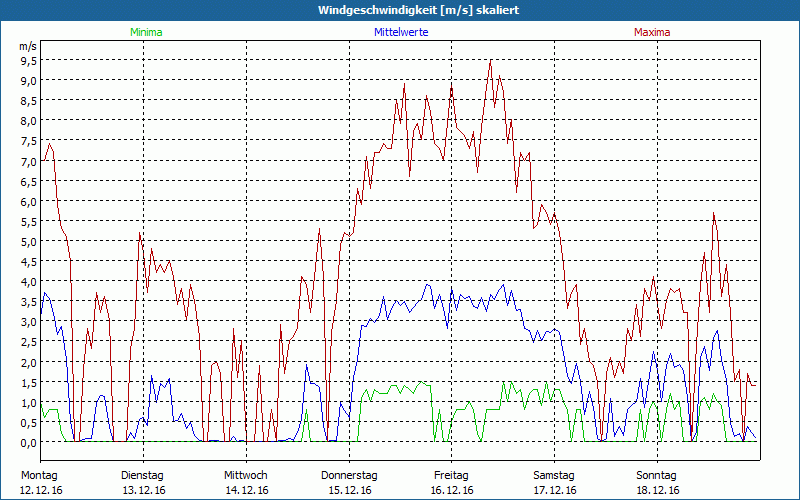The width and height of the screenshot is (800, 500).
Task: Click the Dienstag day label
Action: pyautogui.click(x=142, y=476)
